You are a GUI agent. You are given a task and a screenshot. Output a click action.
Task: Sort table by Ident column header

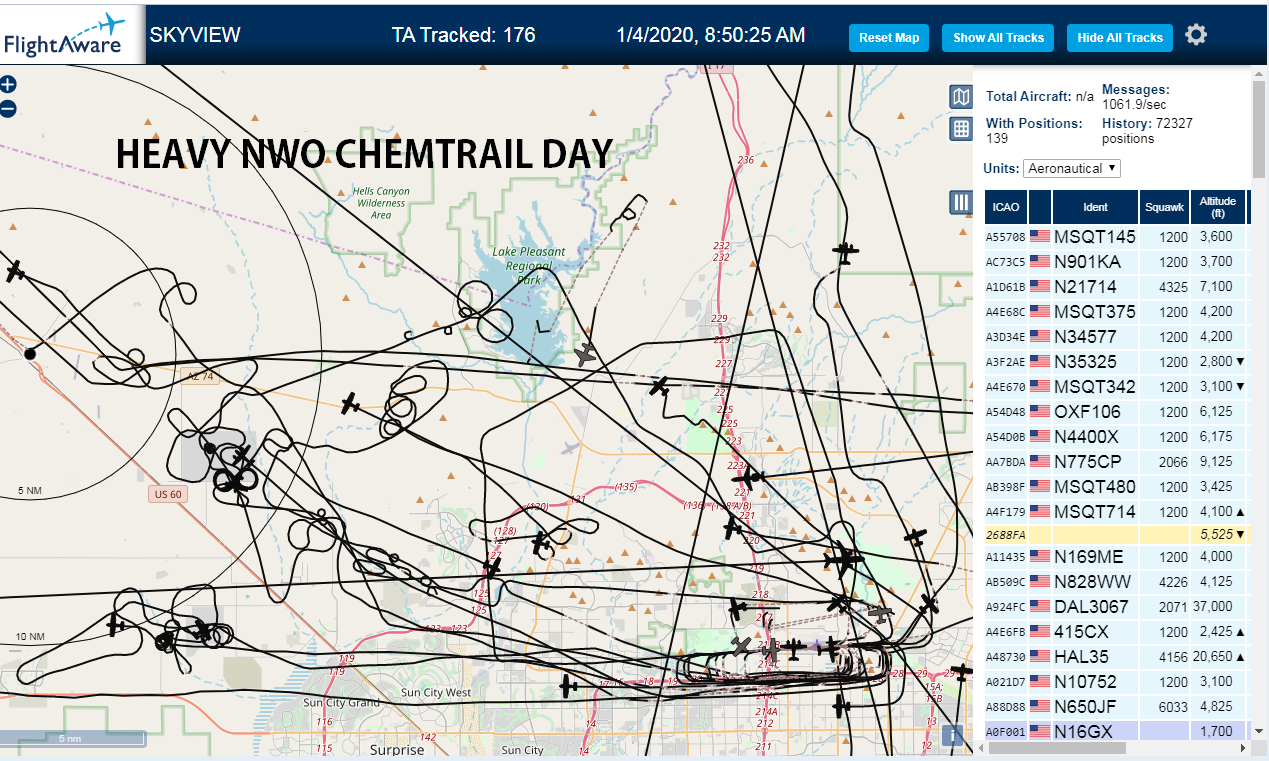point(1095,207)
